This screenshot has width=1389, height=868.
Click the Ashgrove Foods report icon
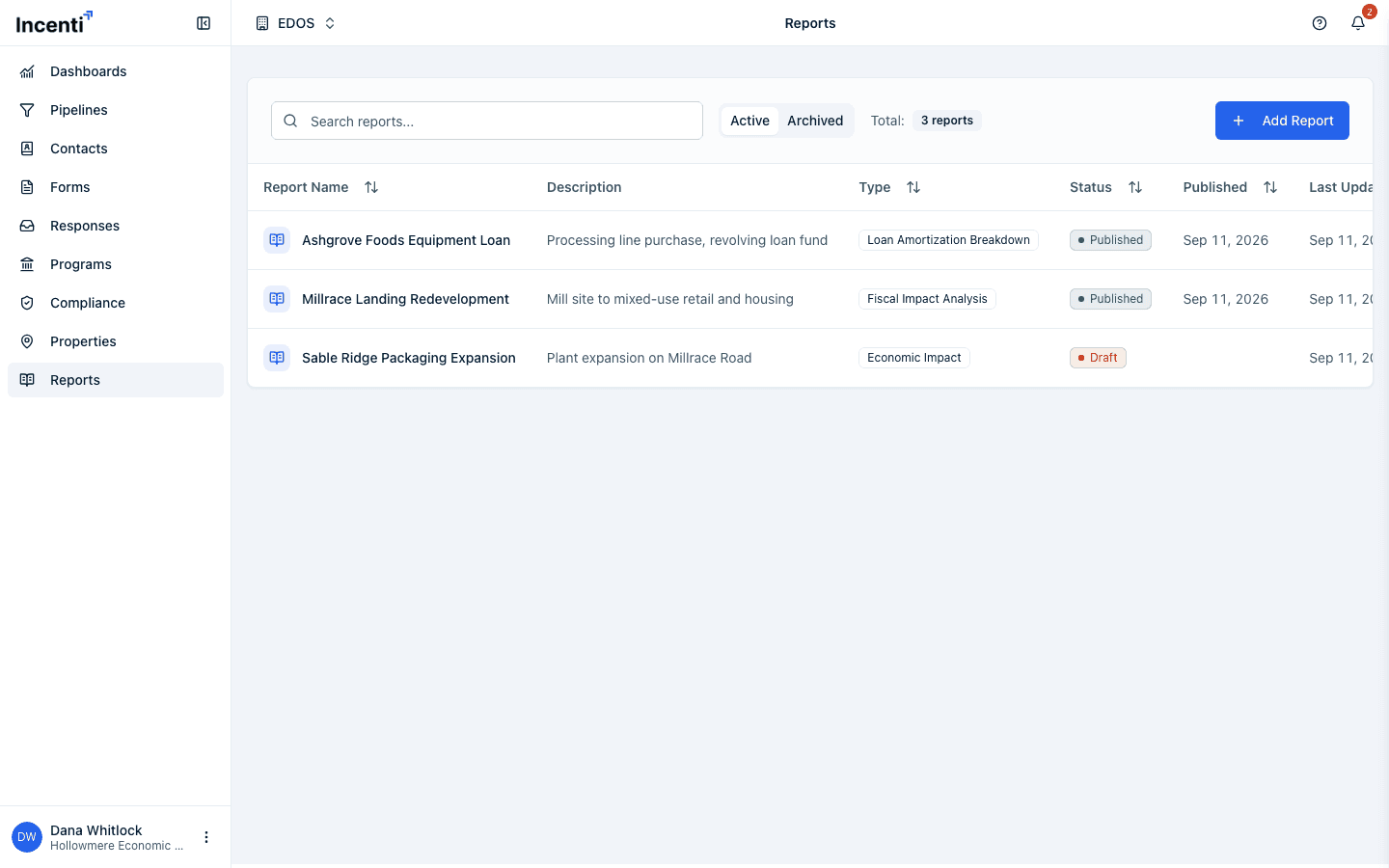coord(277,240)
